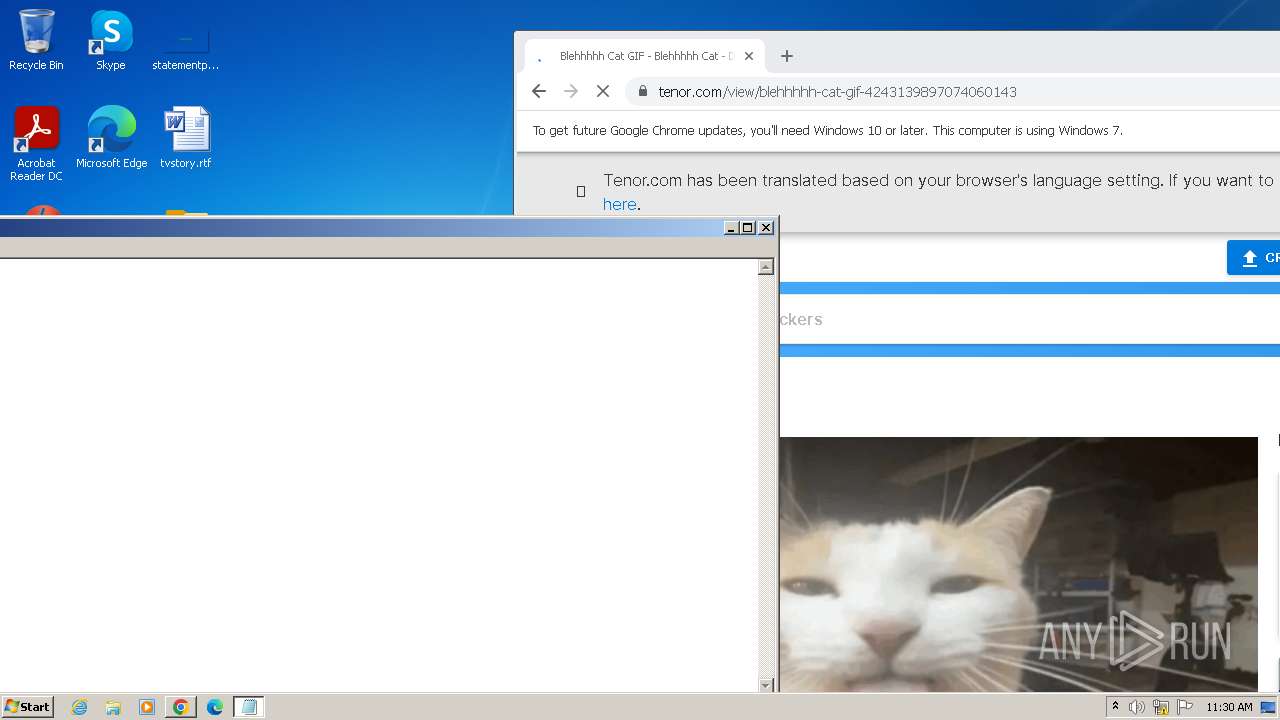Click the lock icon in the address bar
This screenshot has width=1280, height=720.
642,91
